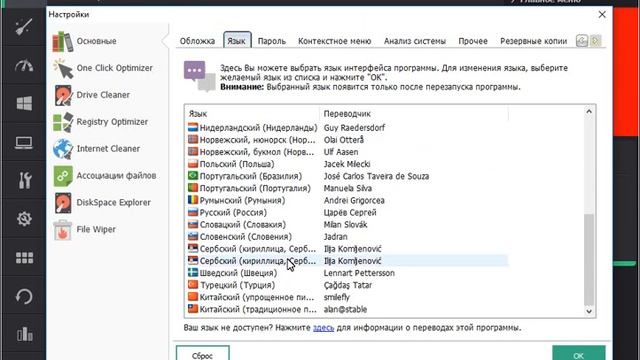Select Шведский (Швеция) language row
This screenshot has height=360, width=640.
click(347, 273)
